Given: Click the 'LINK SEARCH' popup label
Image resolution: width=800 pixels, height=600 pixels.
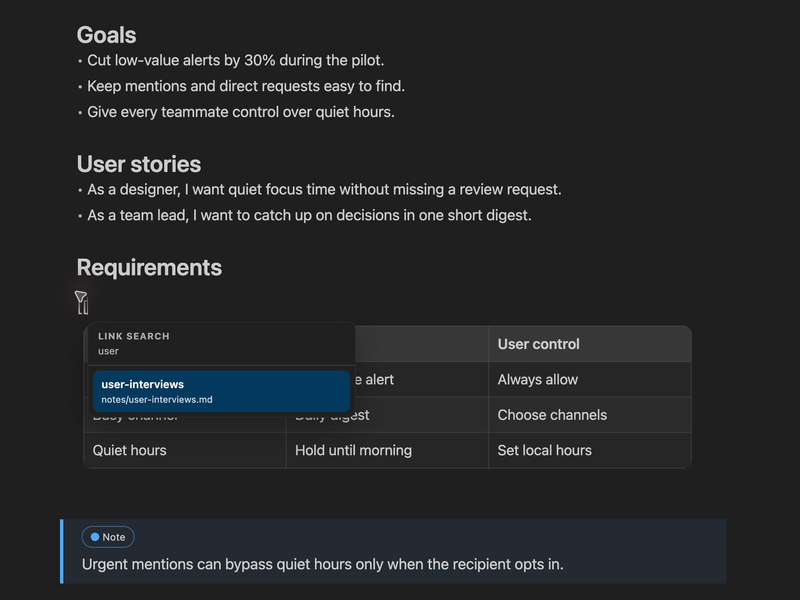Looking at the screenshot, I should [134, 336].
